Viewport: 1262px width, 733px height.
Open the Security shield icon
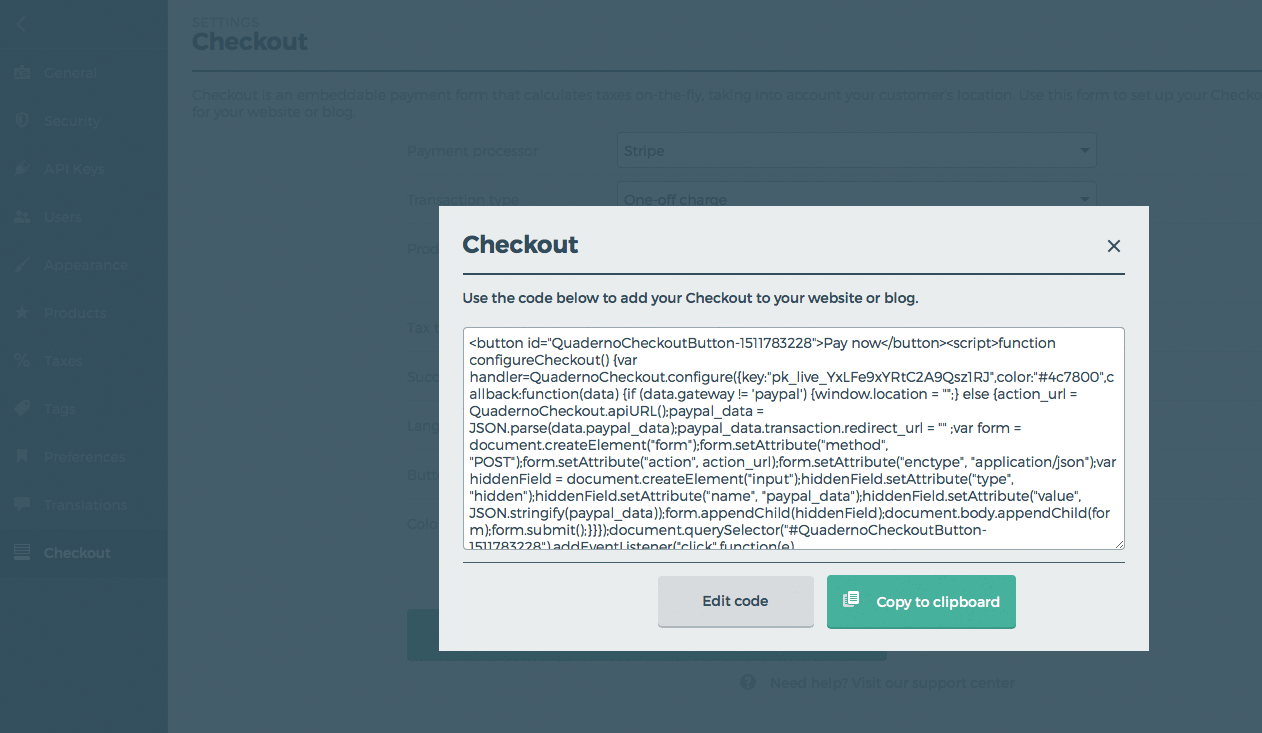click(22, 121)
